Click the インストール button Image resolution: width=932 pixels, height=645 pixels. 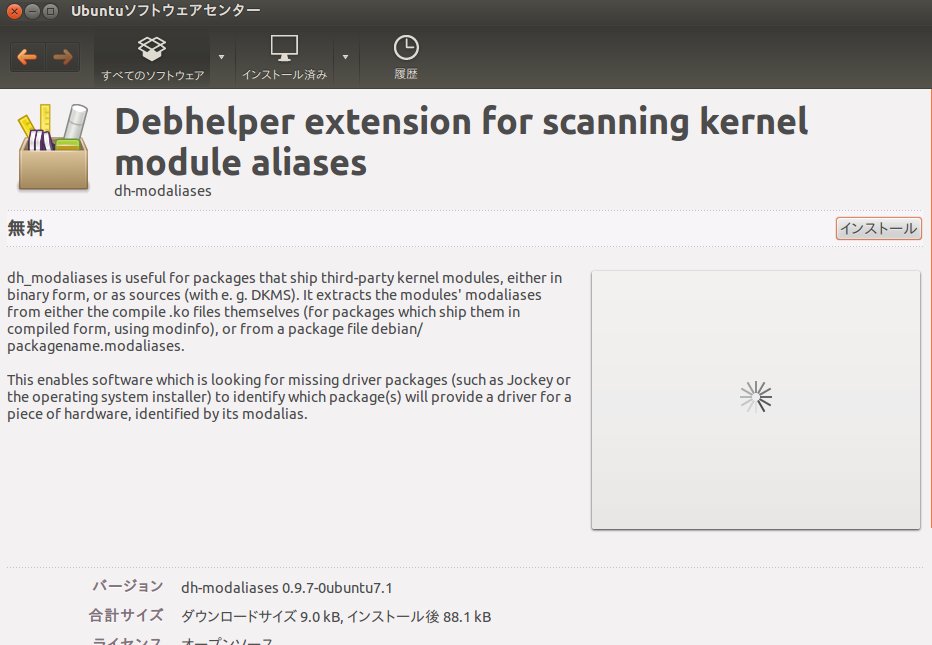click(879, 228)
